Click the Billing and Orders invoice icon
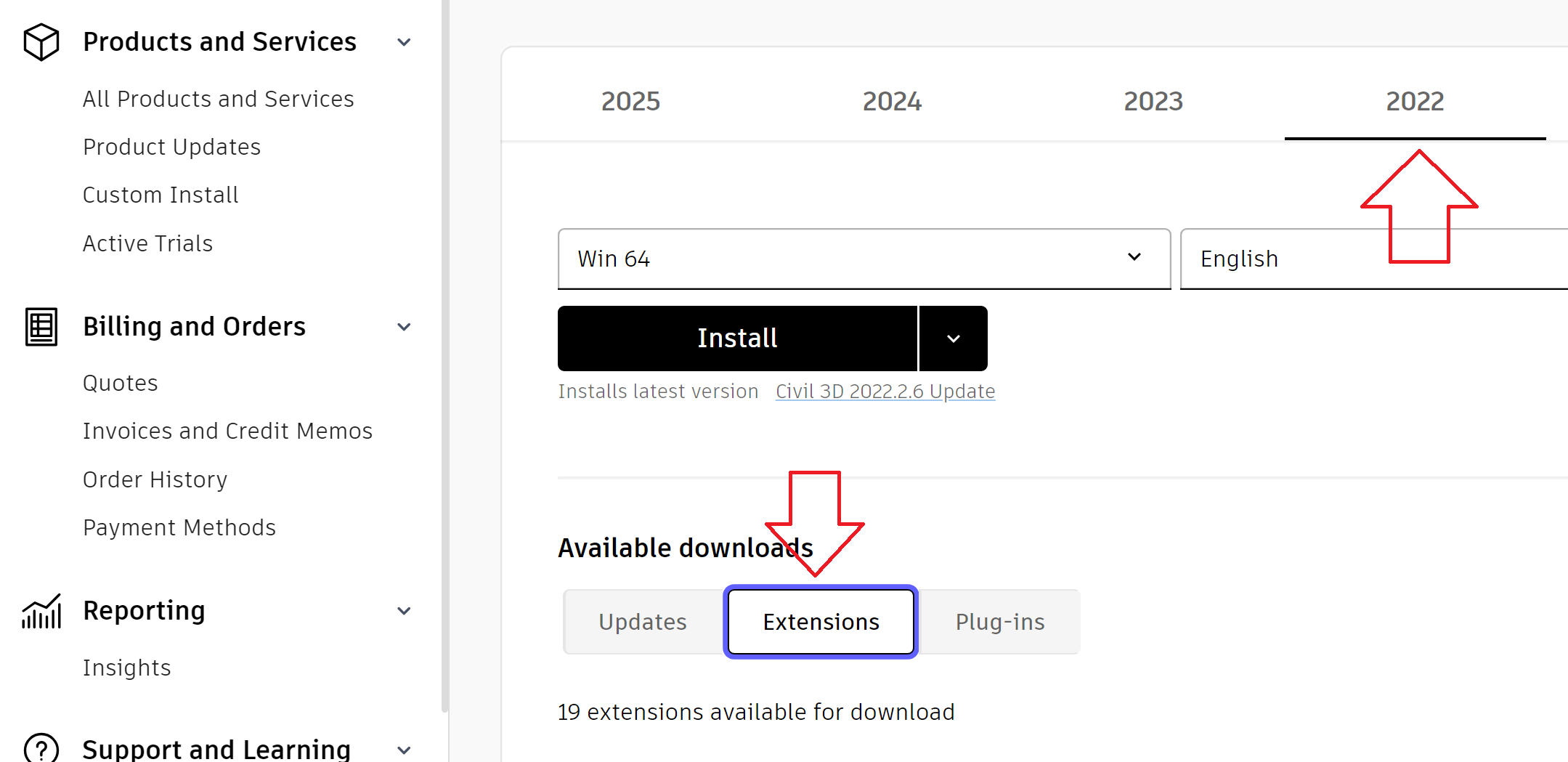Screen dimensions: 1568x762 (x=41, y=327)
